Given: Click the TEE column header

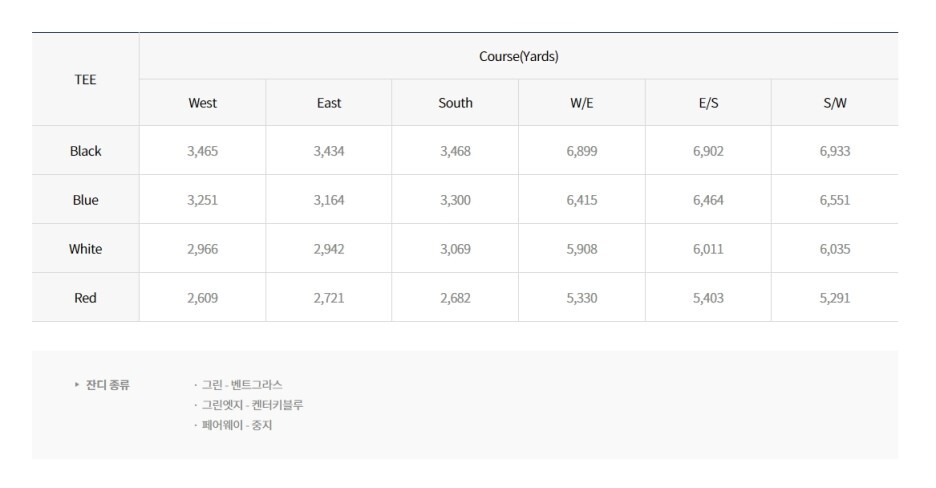Looking at the screenshot, I should click(85, 79).
